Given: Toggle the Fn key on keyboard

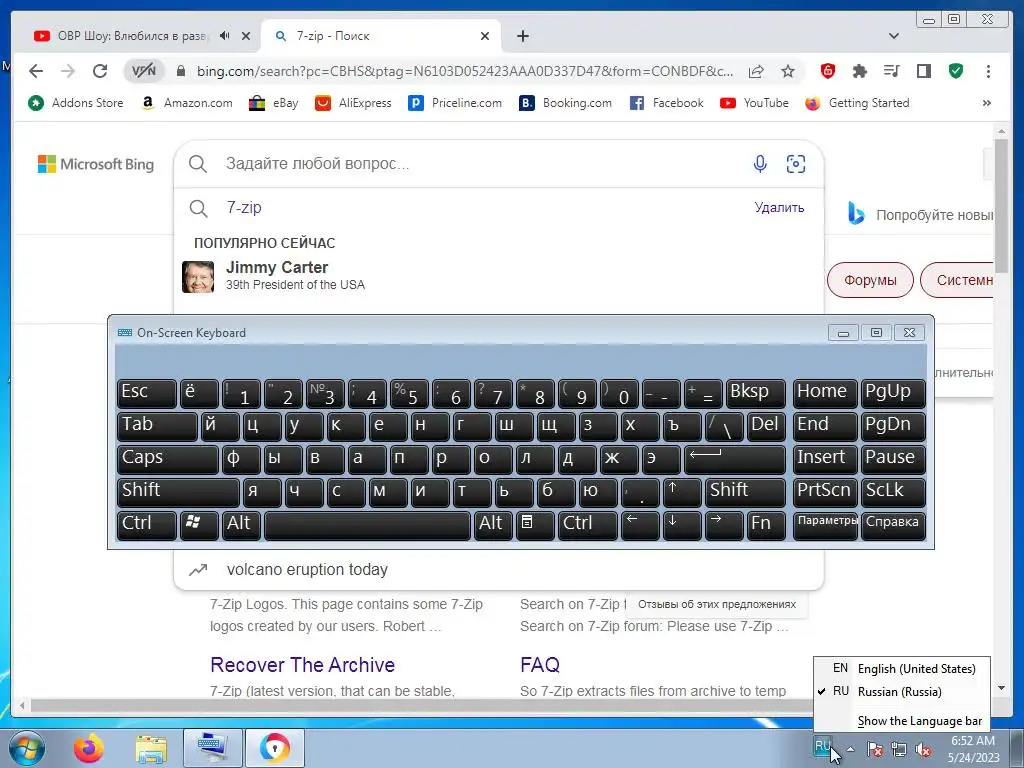Looking at the screenshot, I should click(x=765, y=524).
